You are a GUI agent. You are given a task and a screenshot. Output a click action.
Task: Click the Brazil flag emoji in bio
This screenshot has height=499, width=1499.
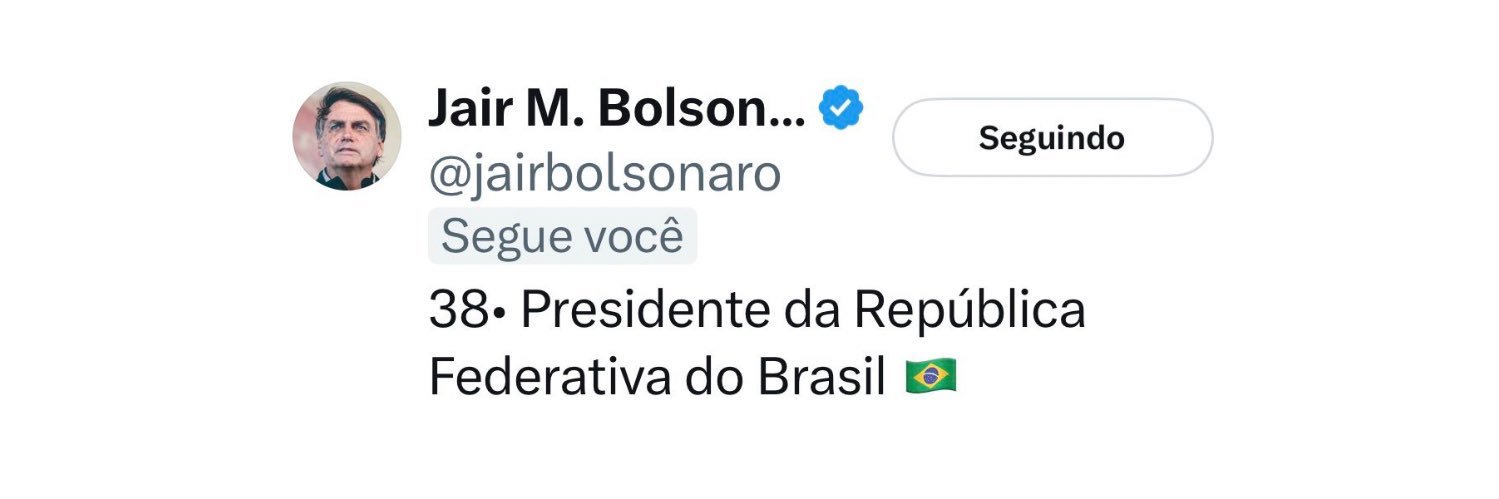click(x=930, y=377)
